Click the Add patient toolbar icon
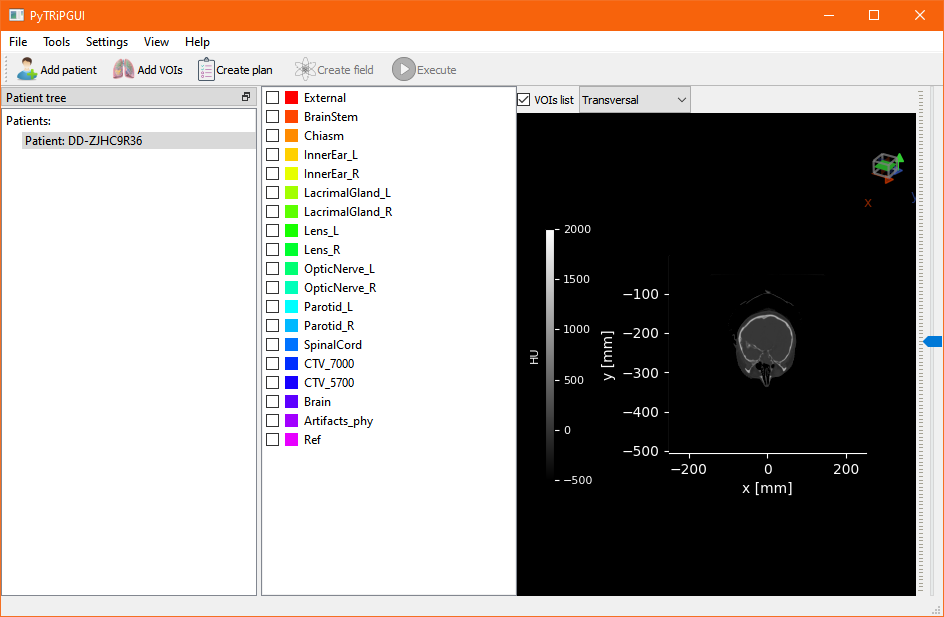This screenshot has width=944, height=617. point(24,69)
